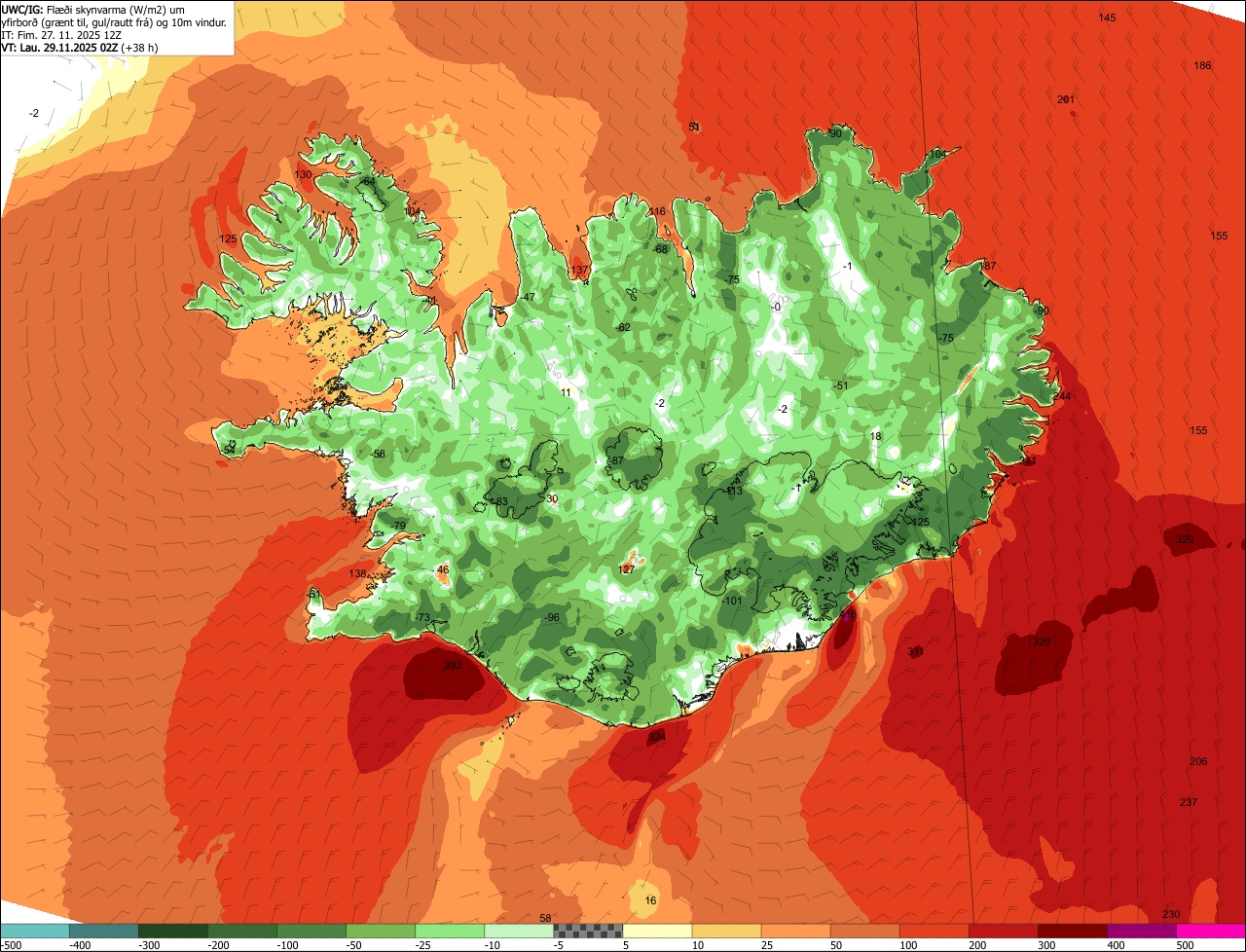Select the -100 to -50 green legend swatch

311,931
